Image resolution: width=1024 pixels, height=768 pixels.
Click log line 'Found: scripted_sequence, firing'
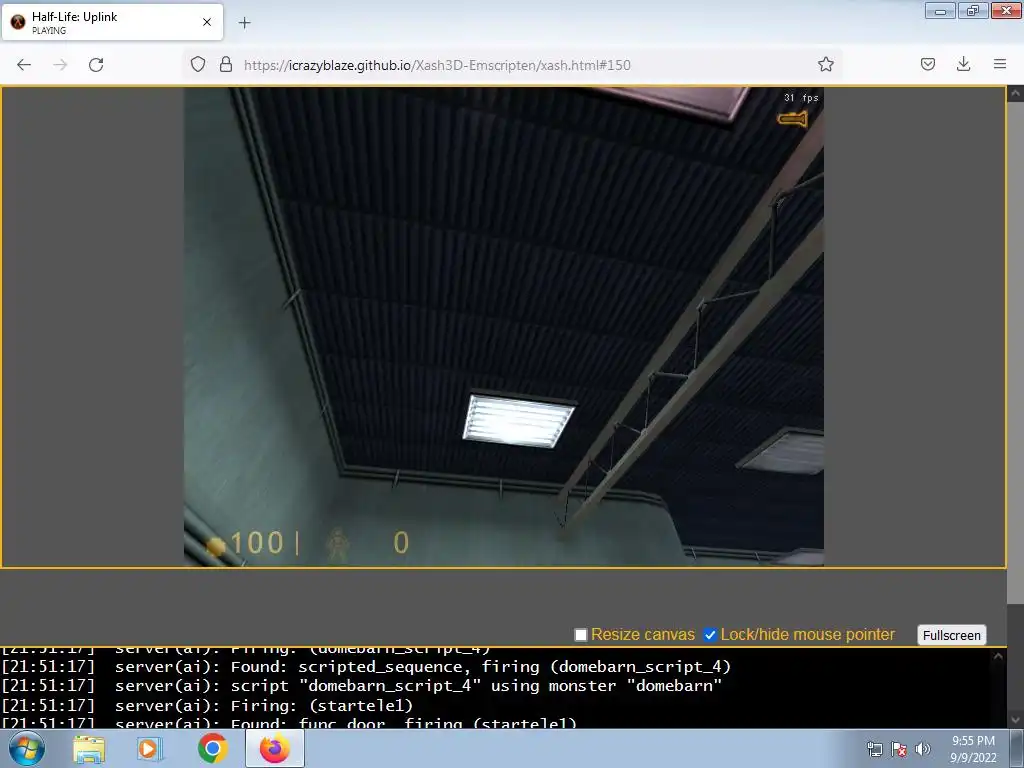pos(366,667)
